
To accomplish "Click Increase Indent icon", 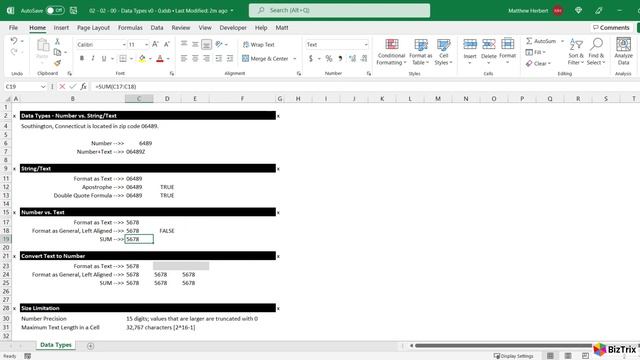I will click(x=230, y=59).
